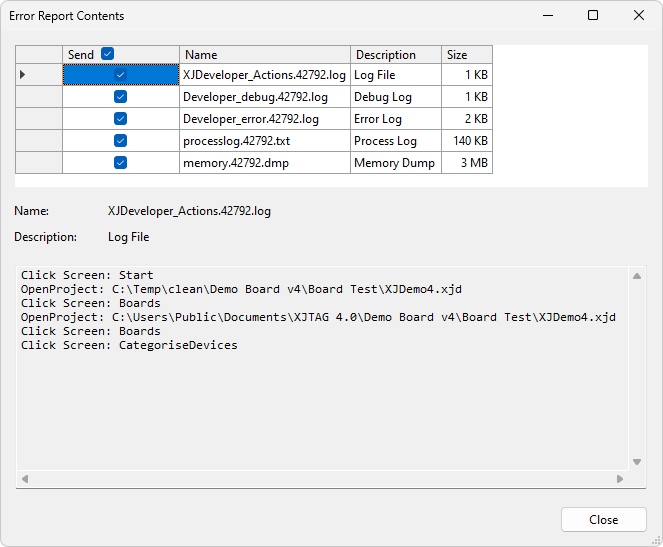Select the processlog.42792.txt file name
The image size is (663, 547).
tap(237, 141)
